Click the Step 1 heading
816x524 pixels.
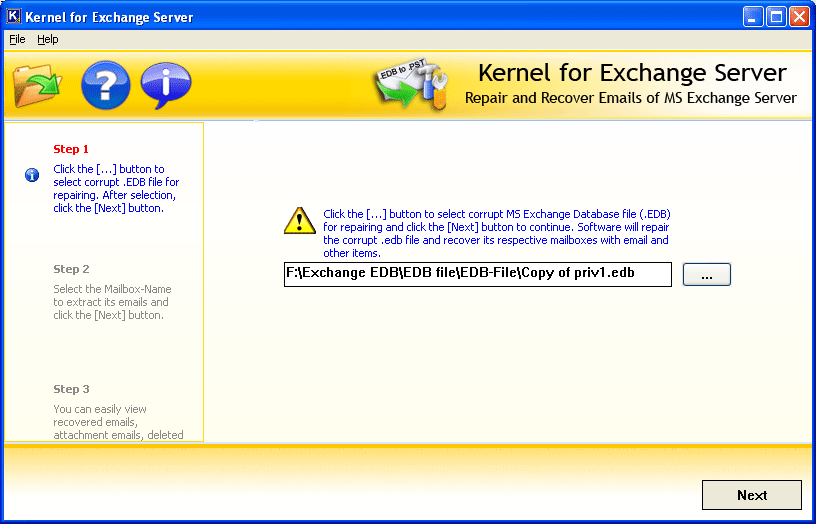(x=71, y=149)
